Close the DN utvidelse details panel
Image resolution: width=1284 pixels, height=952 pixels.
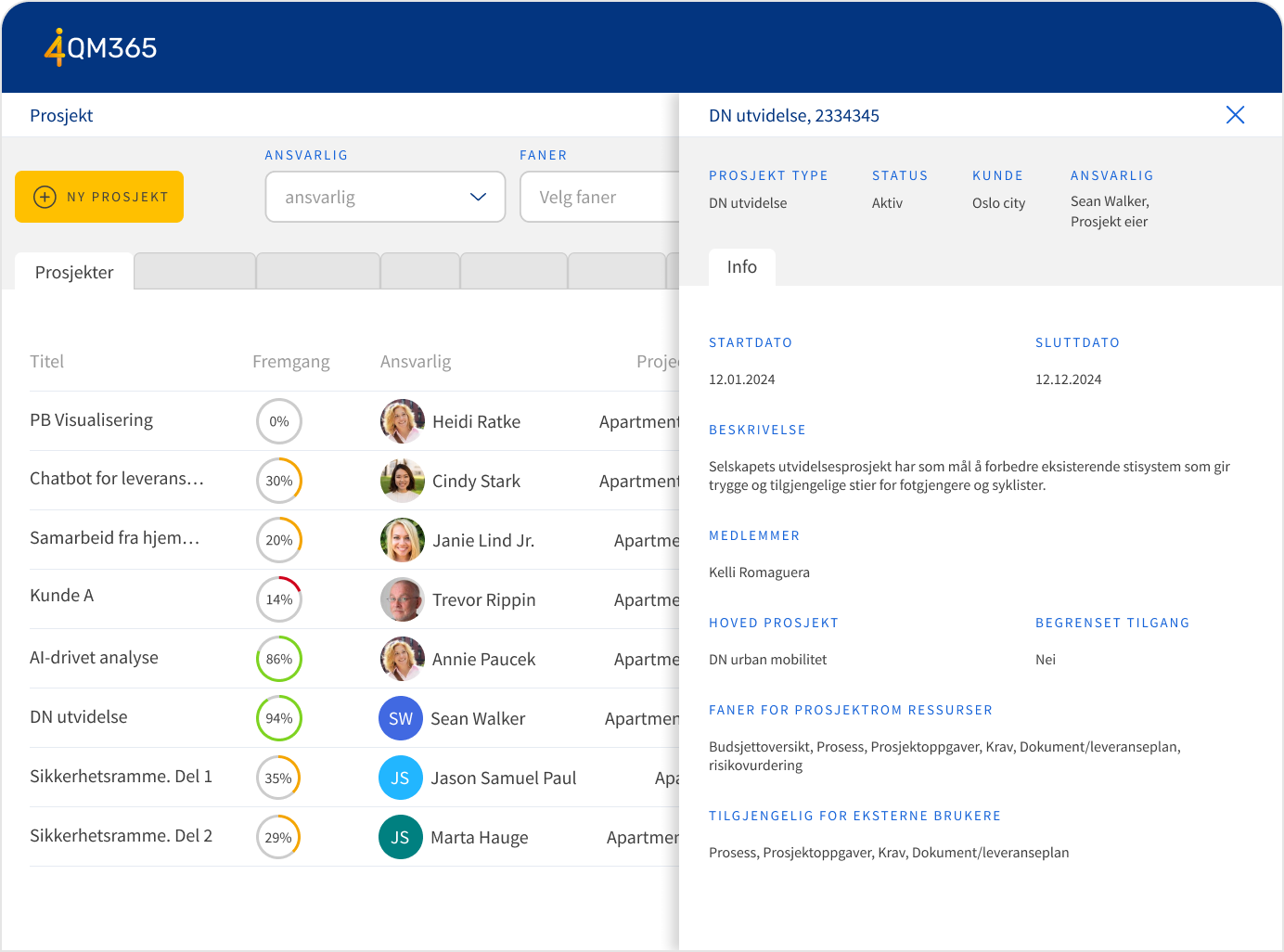point(1235,115)
